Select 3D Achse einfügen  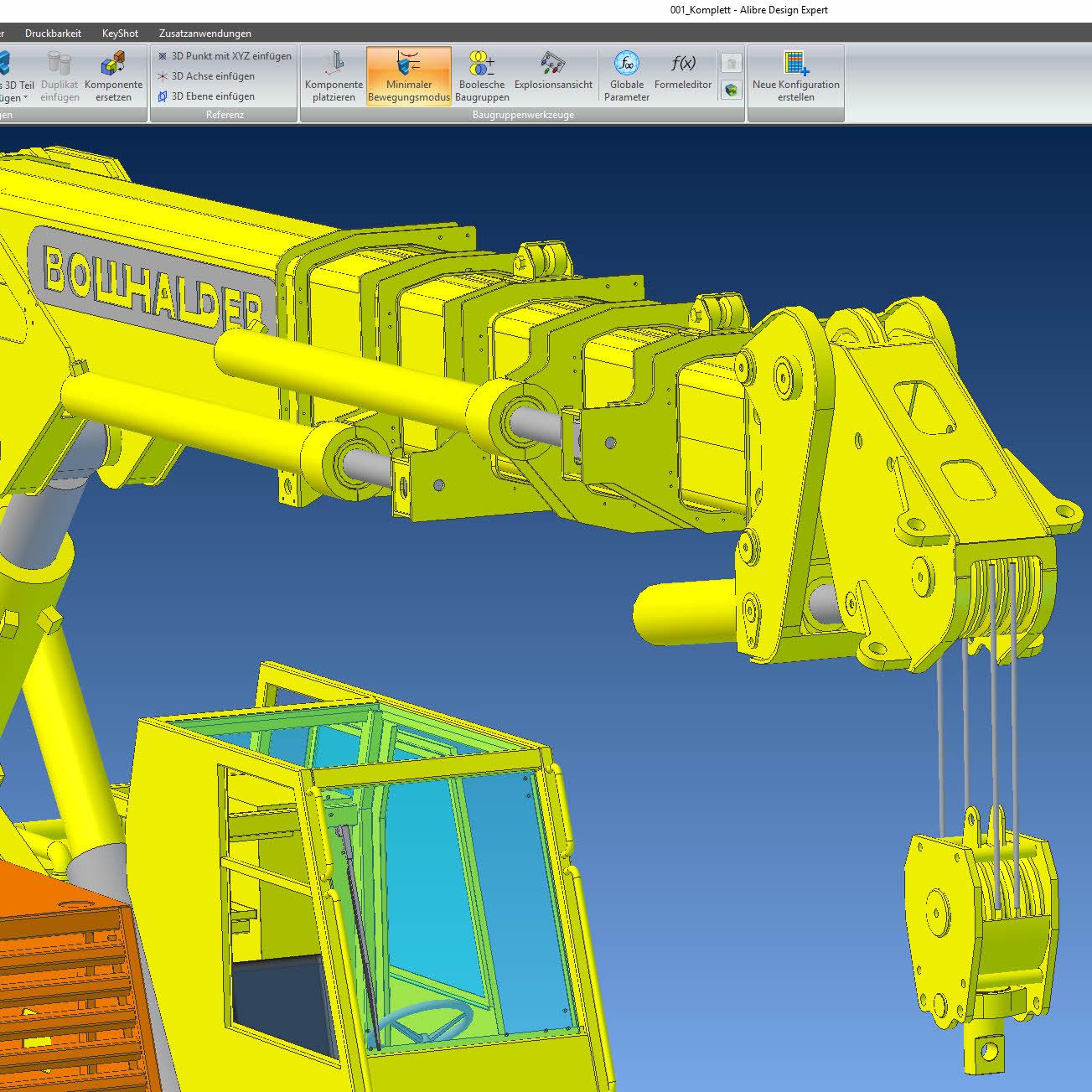click(206, 76)
